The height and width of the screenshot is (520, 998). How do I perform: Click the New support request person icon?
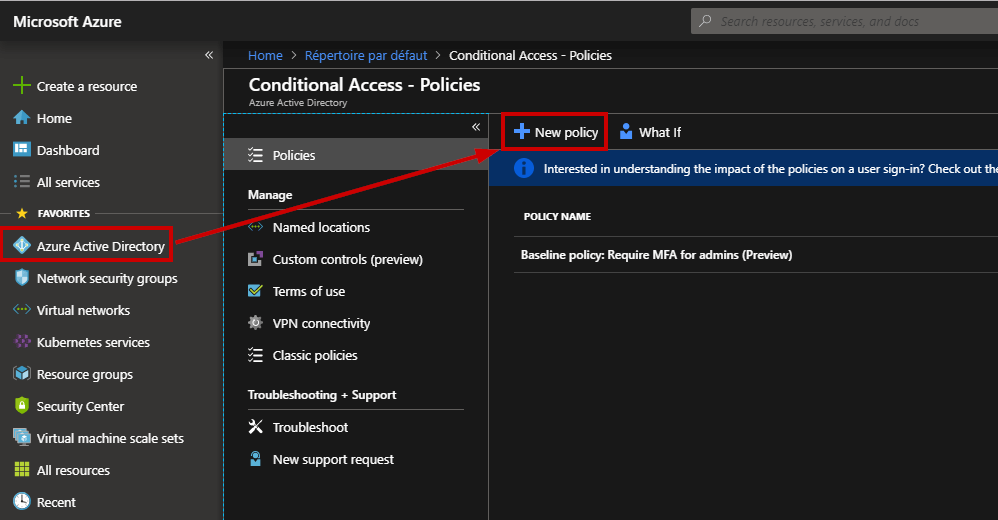point(255,459)
